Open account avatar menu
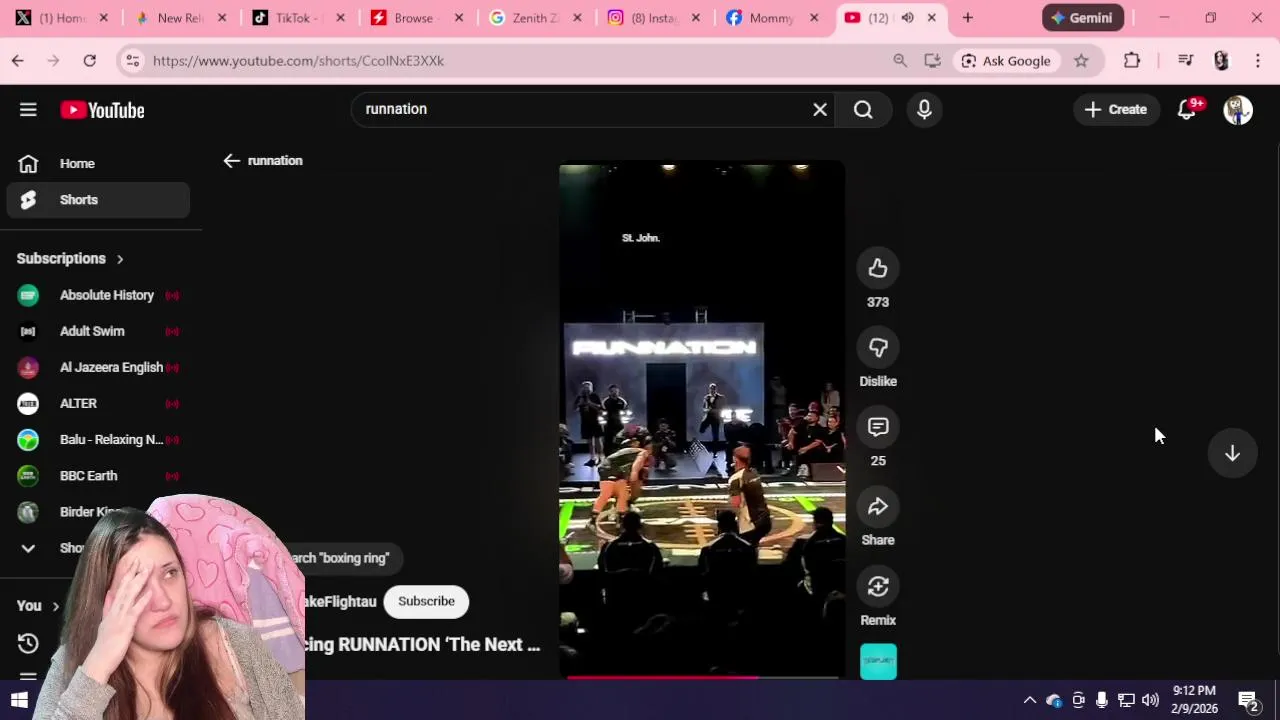This screenshot has height=720, width=1280. 1238,109
